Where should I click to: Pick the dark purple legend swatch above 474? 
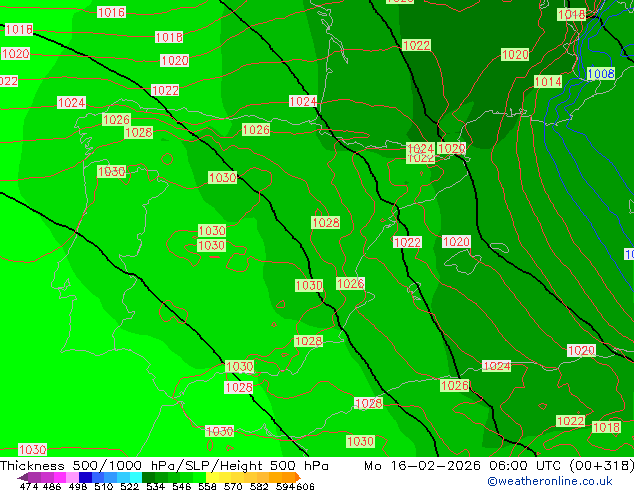point(34,477)
